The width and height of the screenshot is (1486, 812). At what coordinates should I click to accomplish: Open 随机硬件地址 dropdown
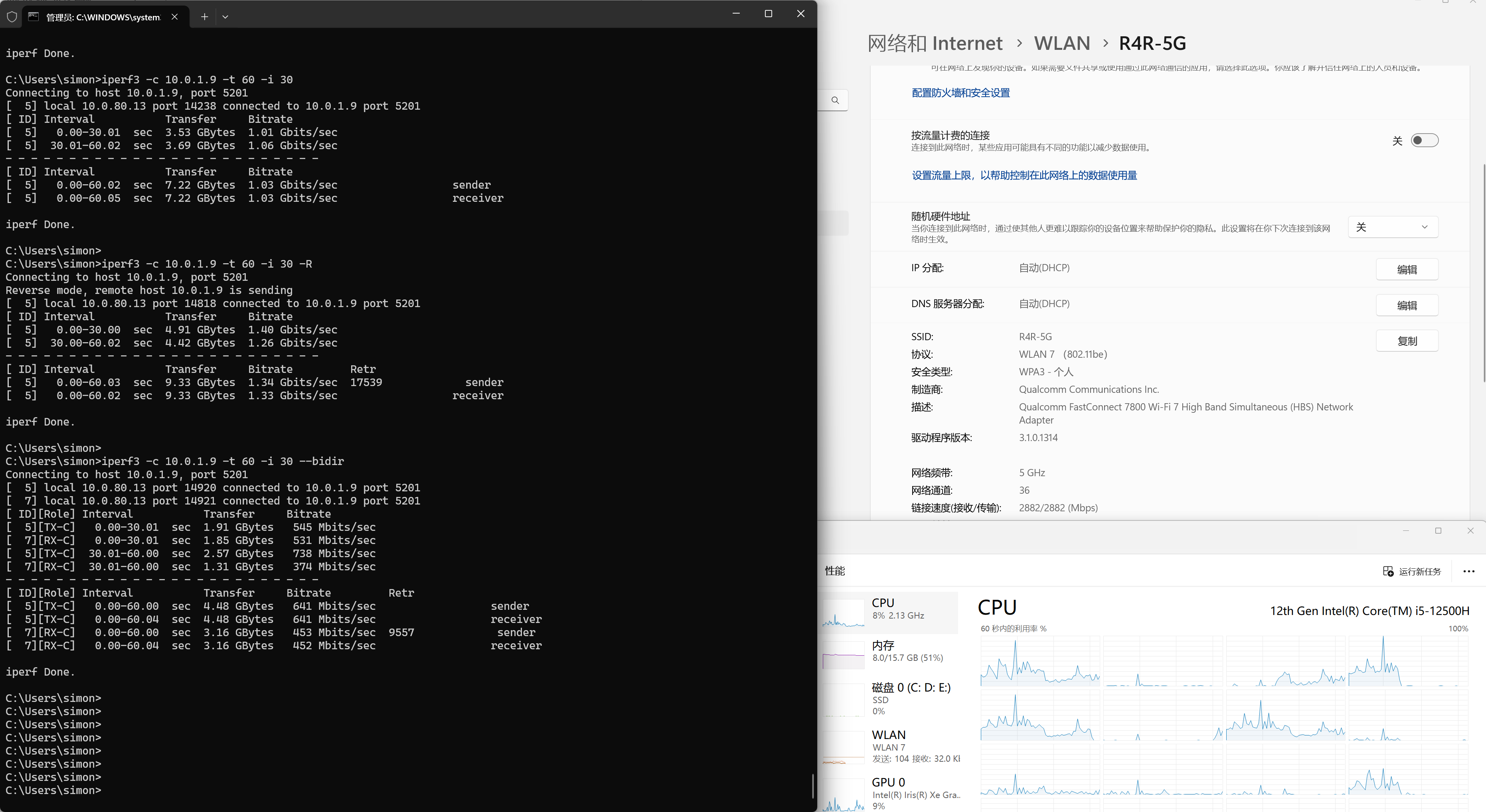tap(1393, 227)
